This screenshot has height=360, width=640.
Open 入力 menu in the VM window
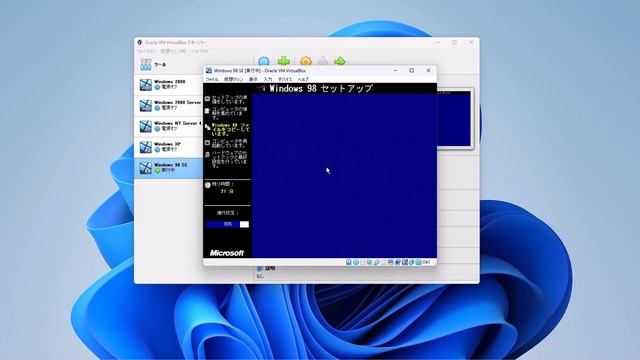[x=268, y=79]
